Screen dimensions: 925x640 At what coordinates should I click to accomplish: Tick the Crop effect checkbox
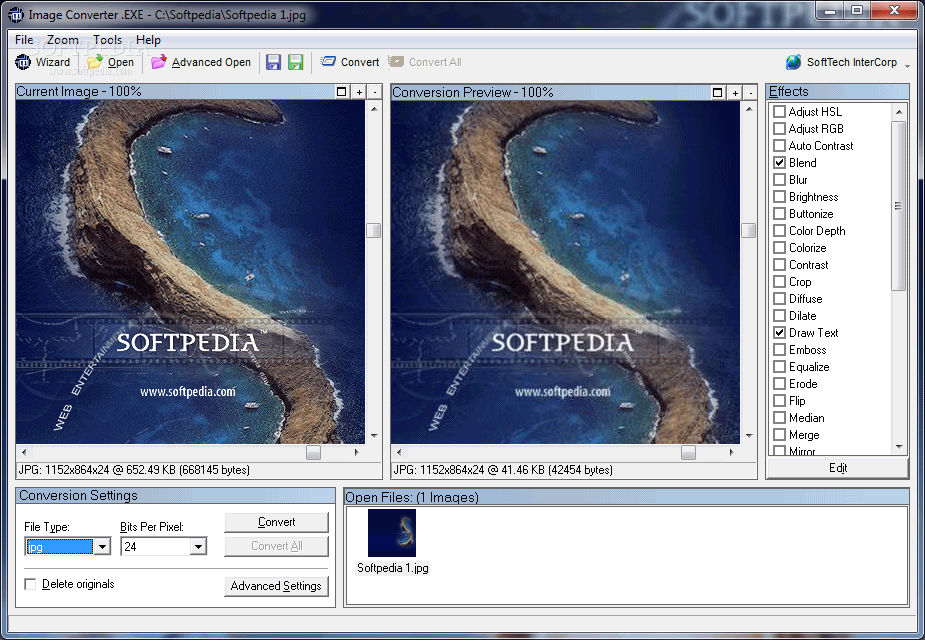(x=779, y=282)
